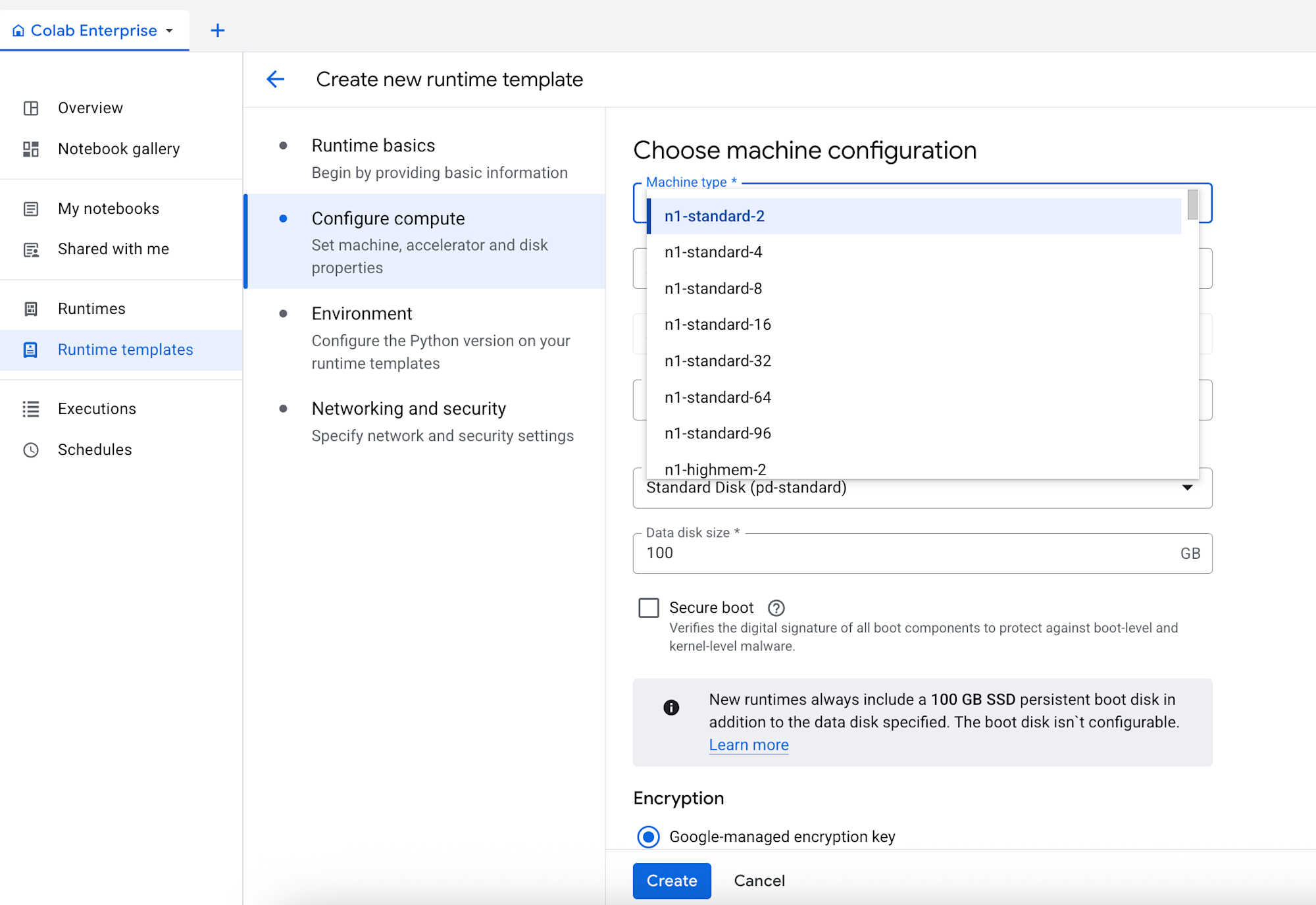Select Google-managed encryption key radio
This screenshot has height=905, width=1316.
[x=649, y=837]
